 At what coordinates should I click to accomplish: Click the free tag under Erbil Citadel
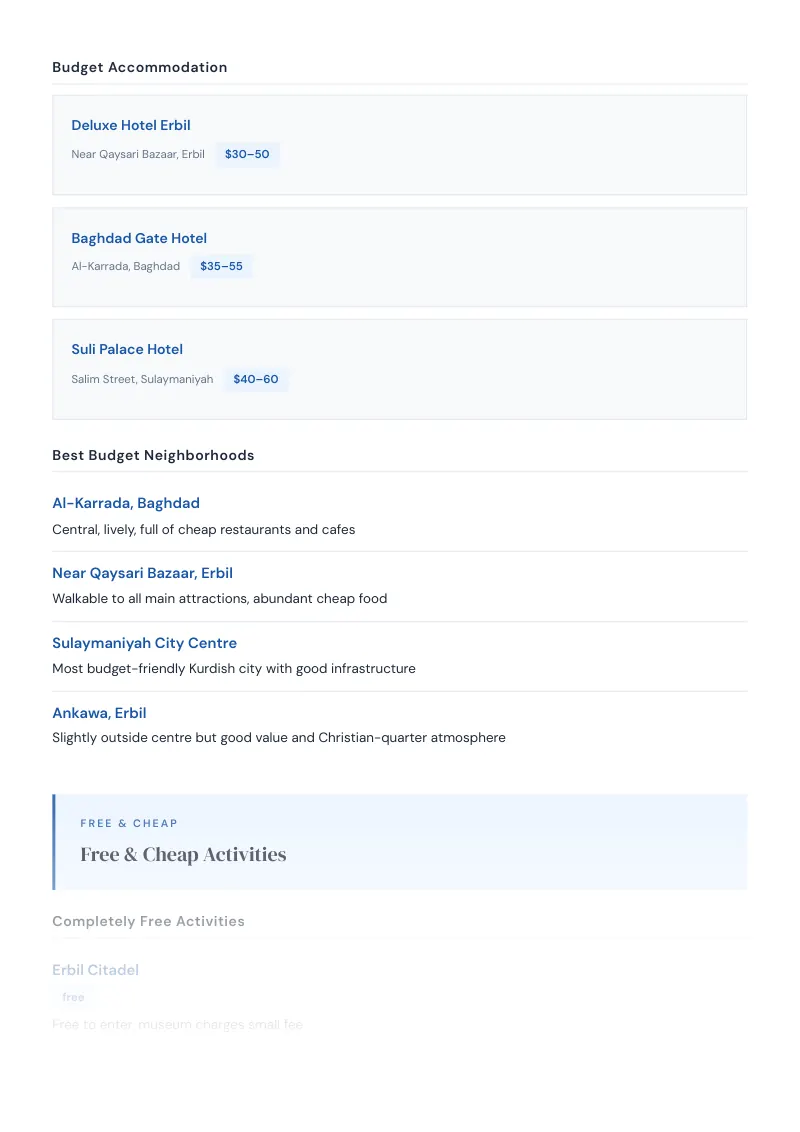[73, 997]
